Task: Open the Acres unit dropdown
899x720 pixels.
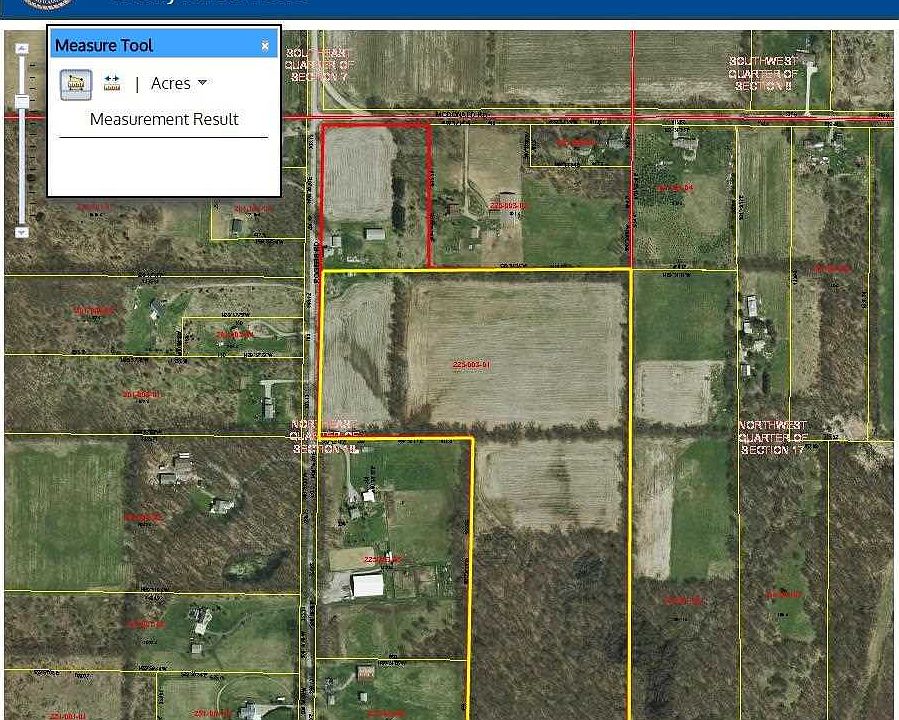Action: tap(178, 84)
